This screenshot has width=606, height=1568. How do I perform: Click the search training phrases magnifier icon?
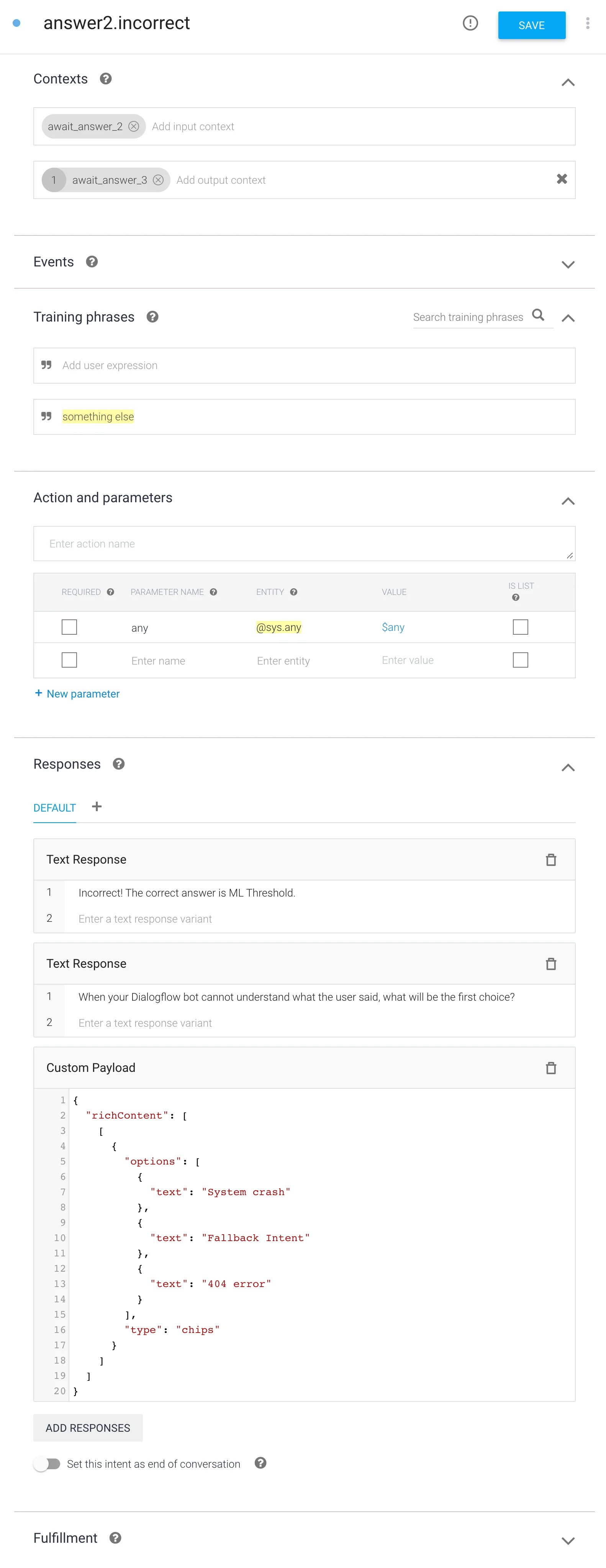pos(538,315)
